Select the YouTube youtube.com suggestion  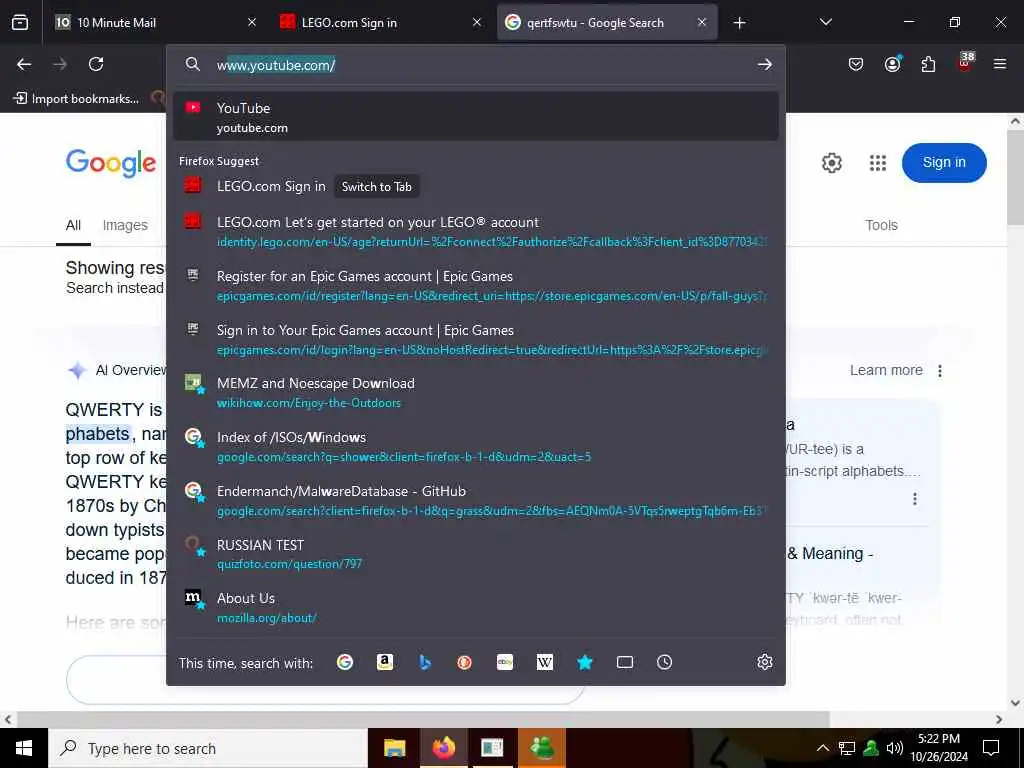[x=475, y=117]
